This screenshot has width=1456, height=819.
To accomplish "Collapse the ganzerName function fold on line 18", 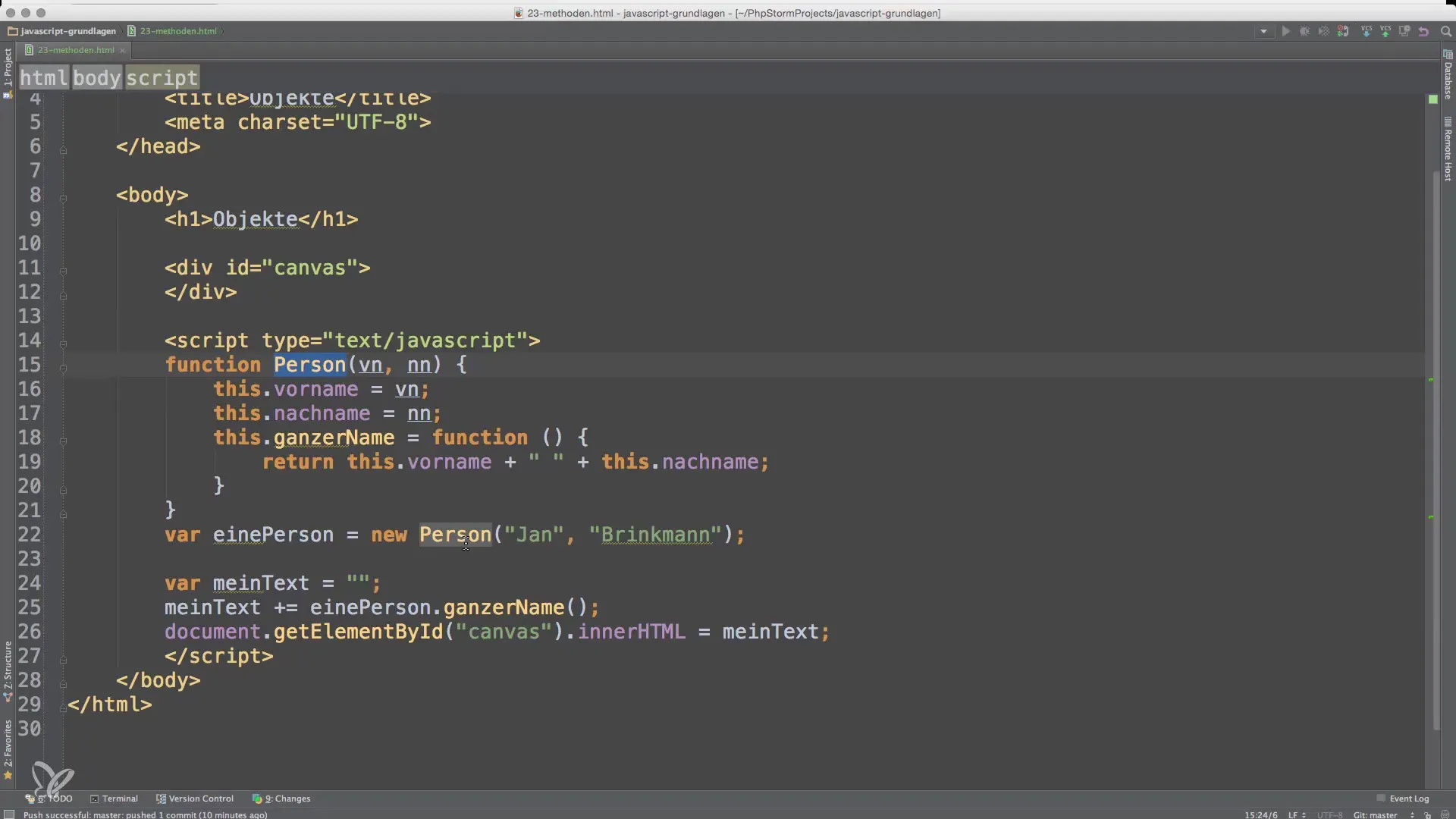I will pyautogui.click(x=64, y=441).
